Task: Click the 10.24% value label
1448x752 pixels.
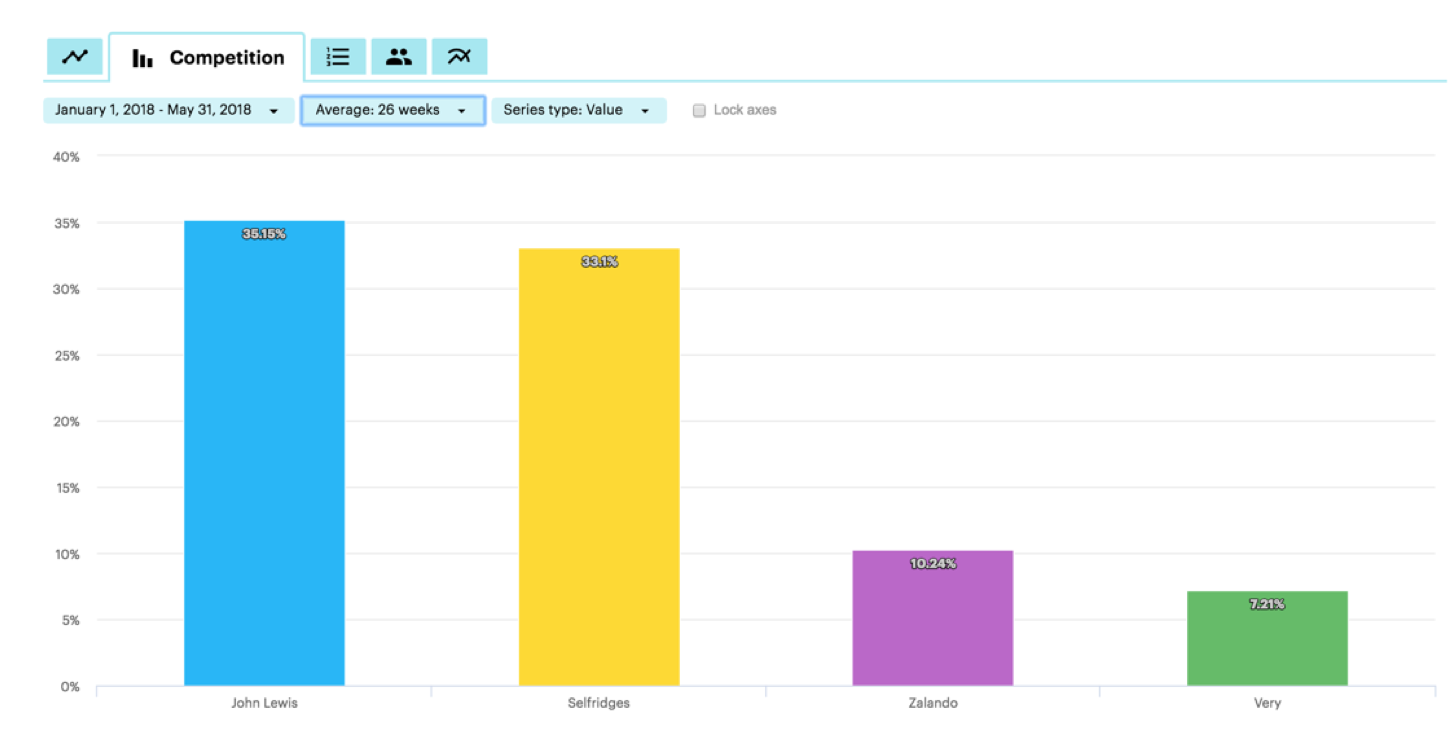Action: coord(933,564)
